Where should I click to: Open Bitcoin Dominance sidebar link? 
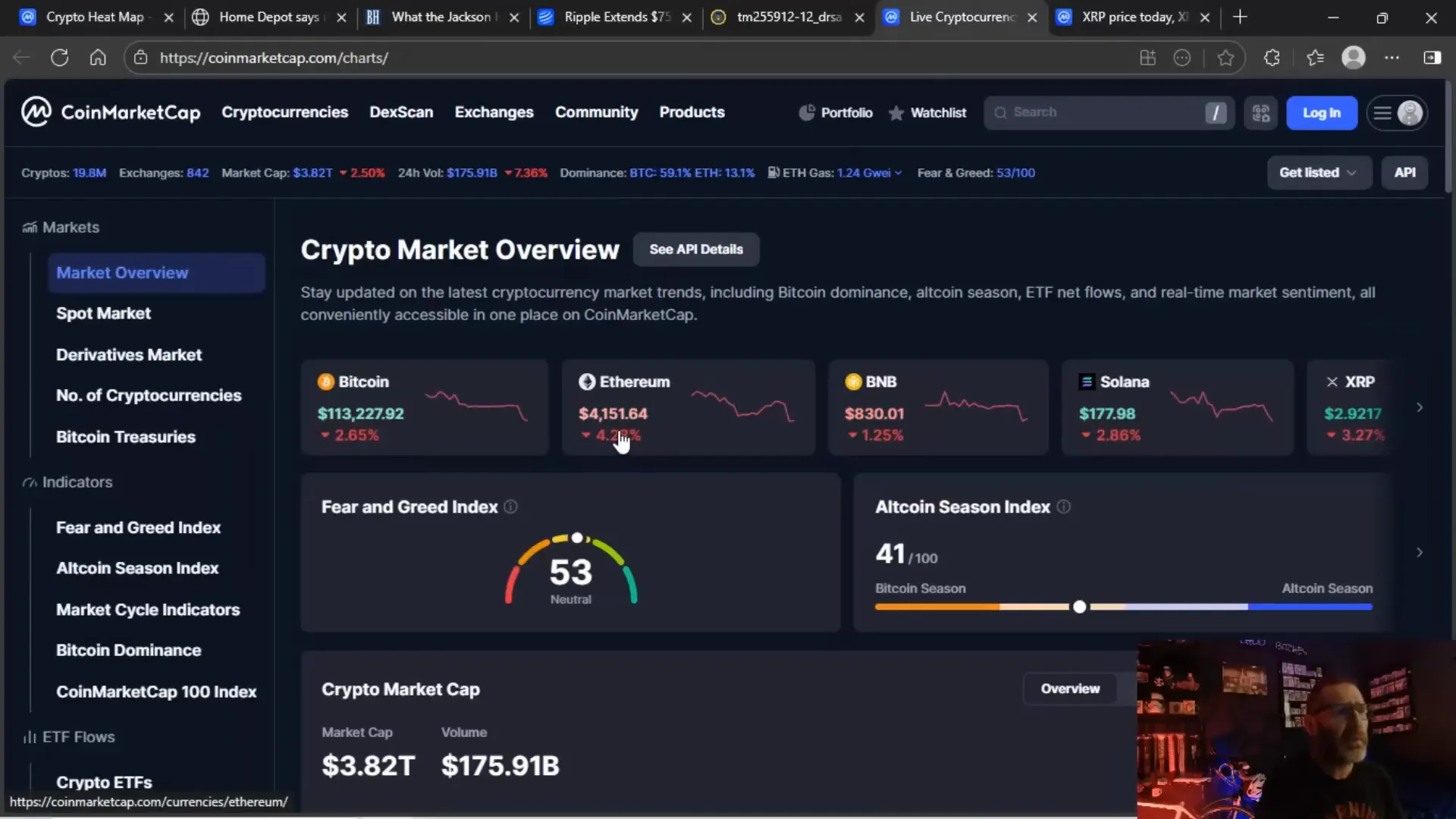click(128, 650)
